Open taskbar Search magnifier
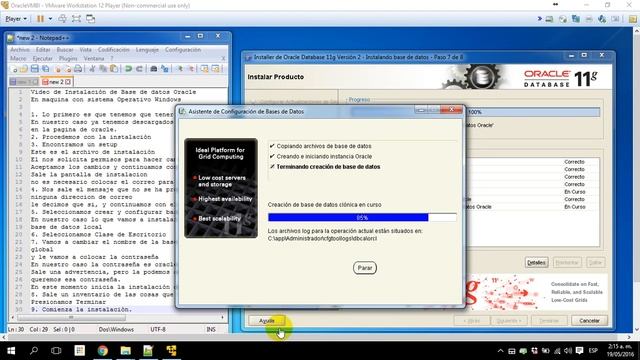The image size is (640, 360). click(34, 351)
